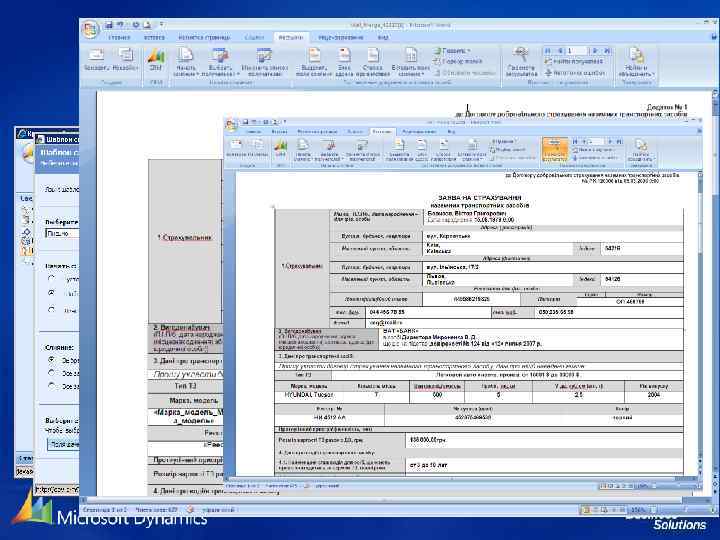Viewport: 720px width, 540px height.
Task: Click Найти получателя in front Word ribbon
Action: [594, 150]
